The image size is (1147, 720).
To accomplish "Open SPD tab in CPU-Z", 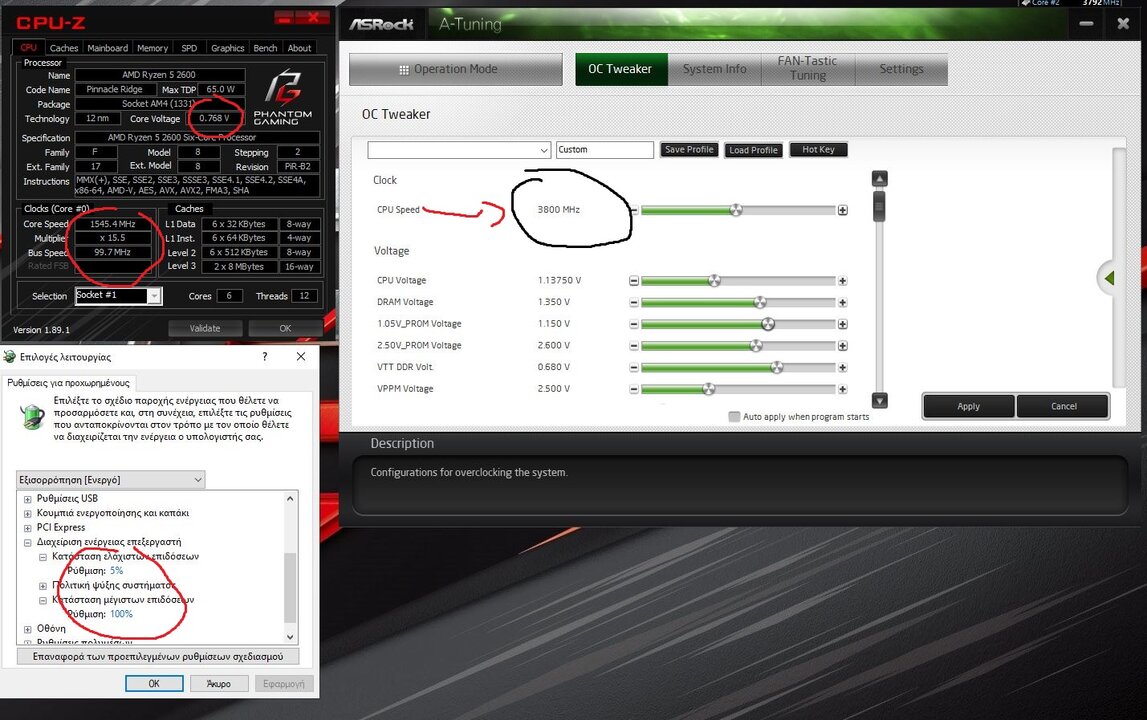I will 189,48.
